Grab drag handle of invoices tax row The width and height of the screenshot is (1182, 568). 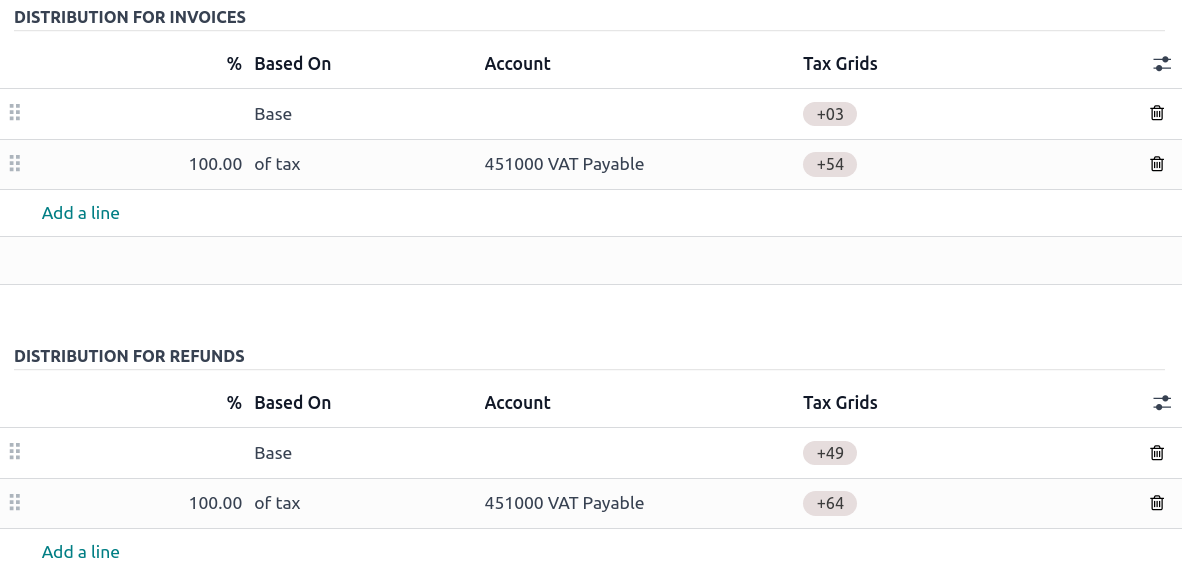[15, 164]
